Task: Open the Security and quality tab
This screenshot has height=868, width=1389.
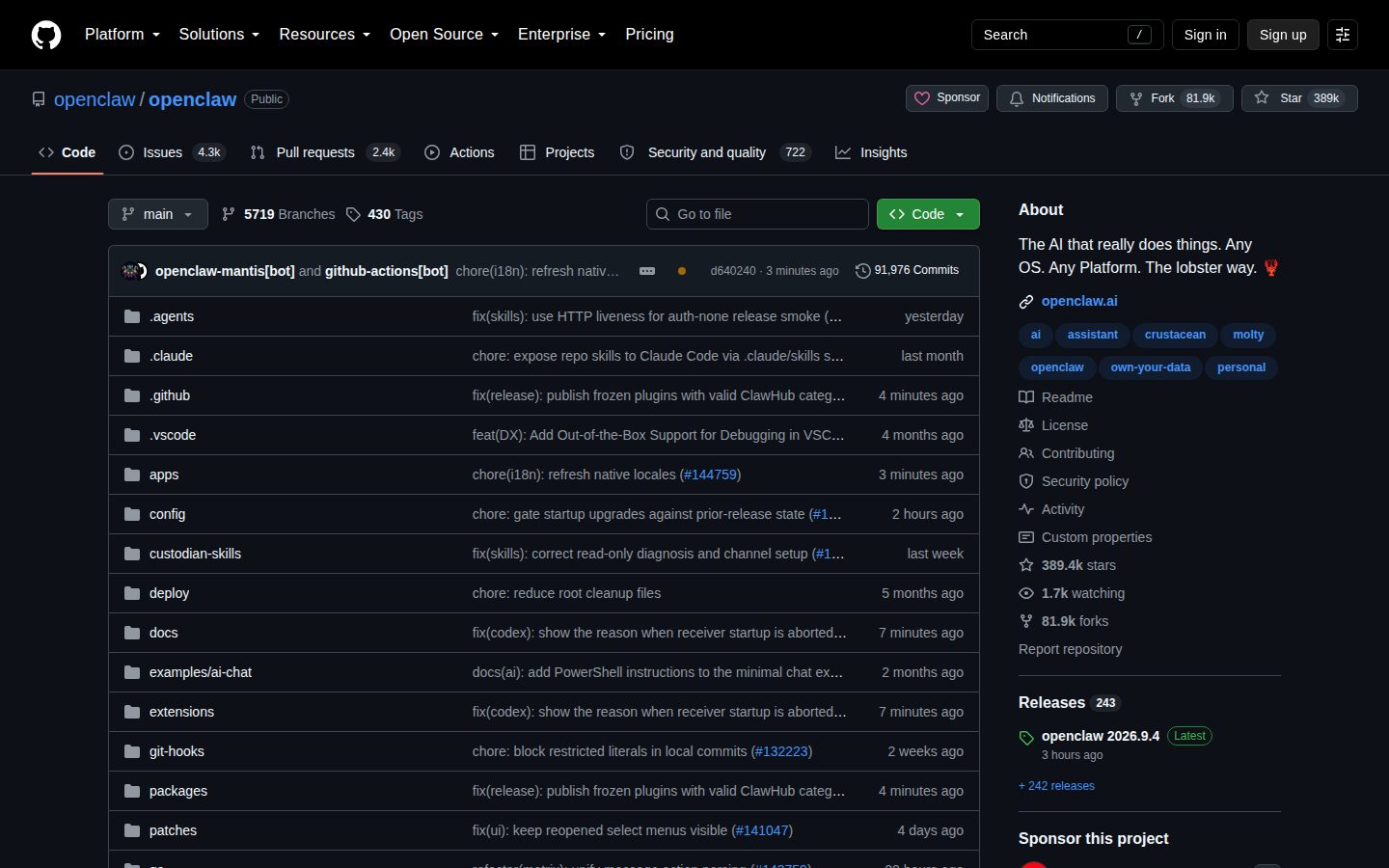Action: (715, 152)
